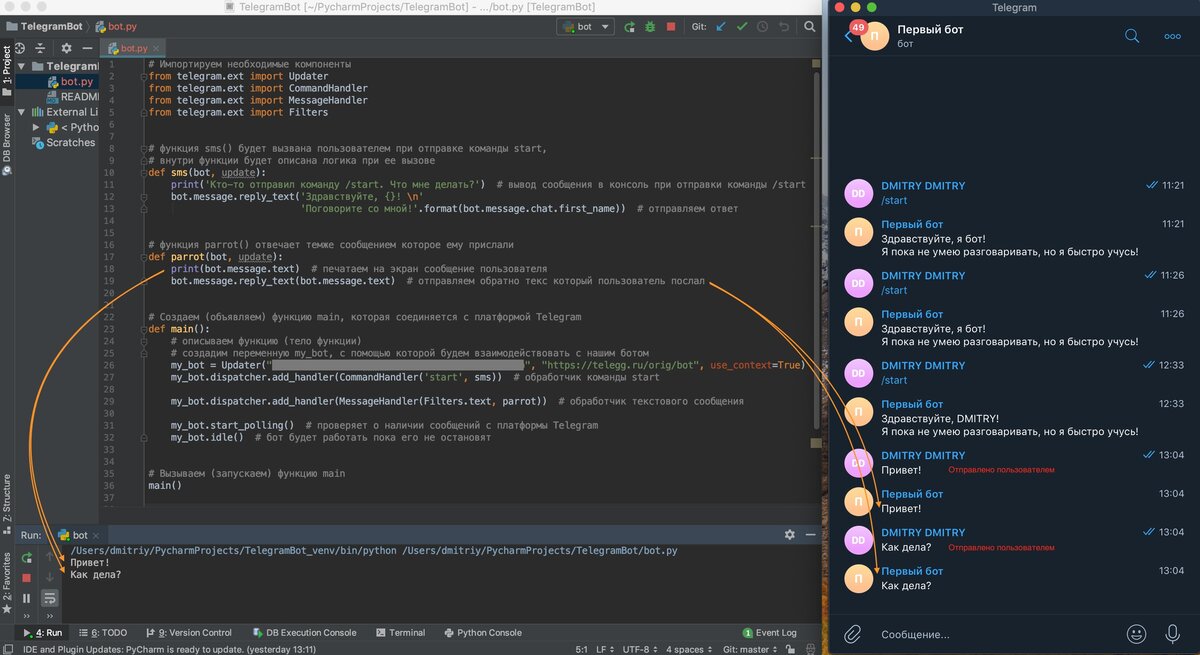Toggle tool window buttons icon in status bar corner
Screen dimensions: 1200x655
click(6, 649)
